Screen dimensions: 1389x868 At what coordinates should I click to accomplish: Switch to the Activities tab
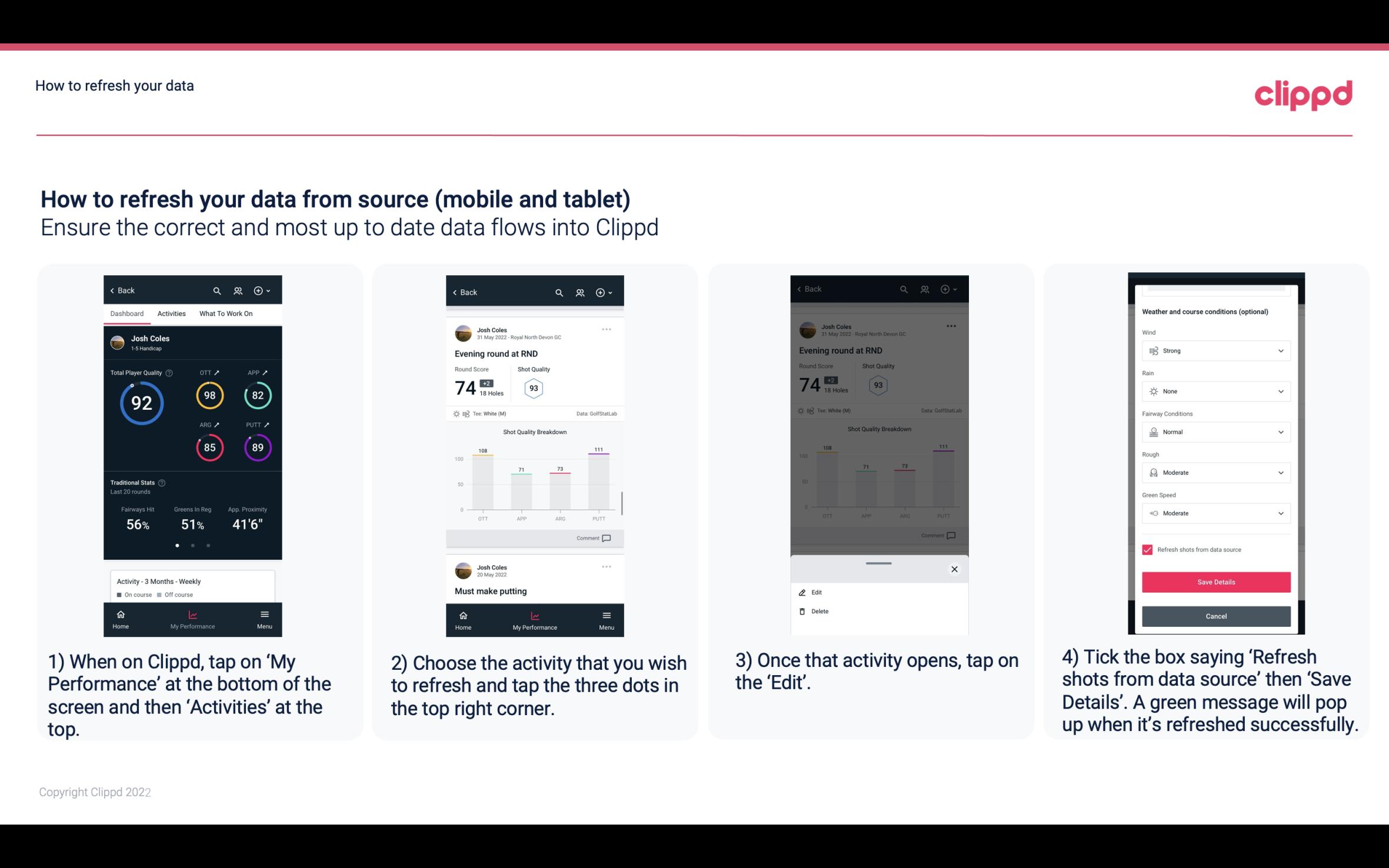click(171, 313)
